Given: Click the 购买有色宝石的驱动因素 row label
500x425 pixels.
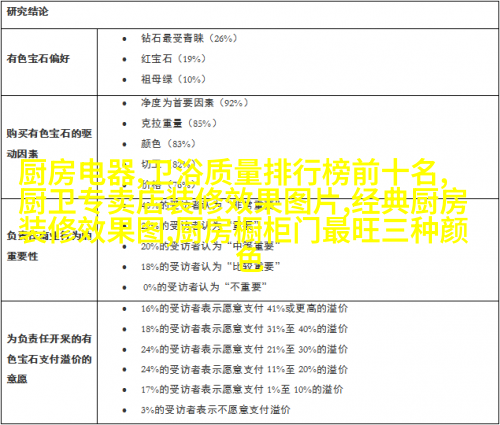Looking at the screenshot, I should pos(49,144).
